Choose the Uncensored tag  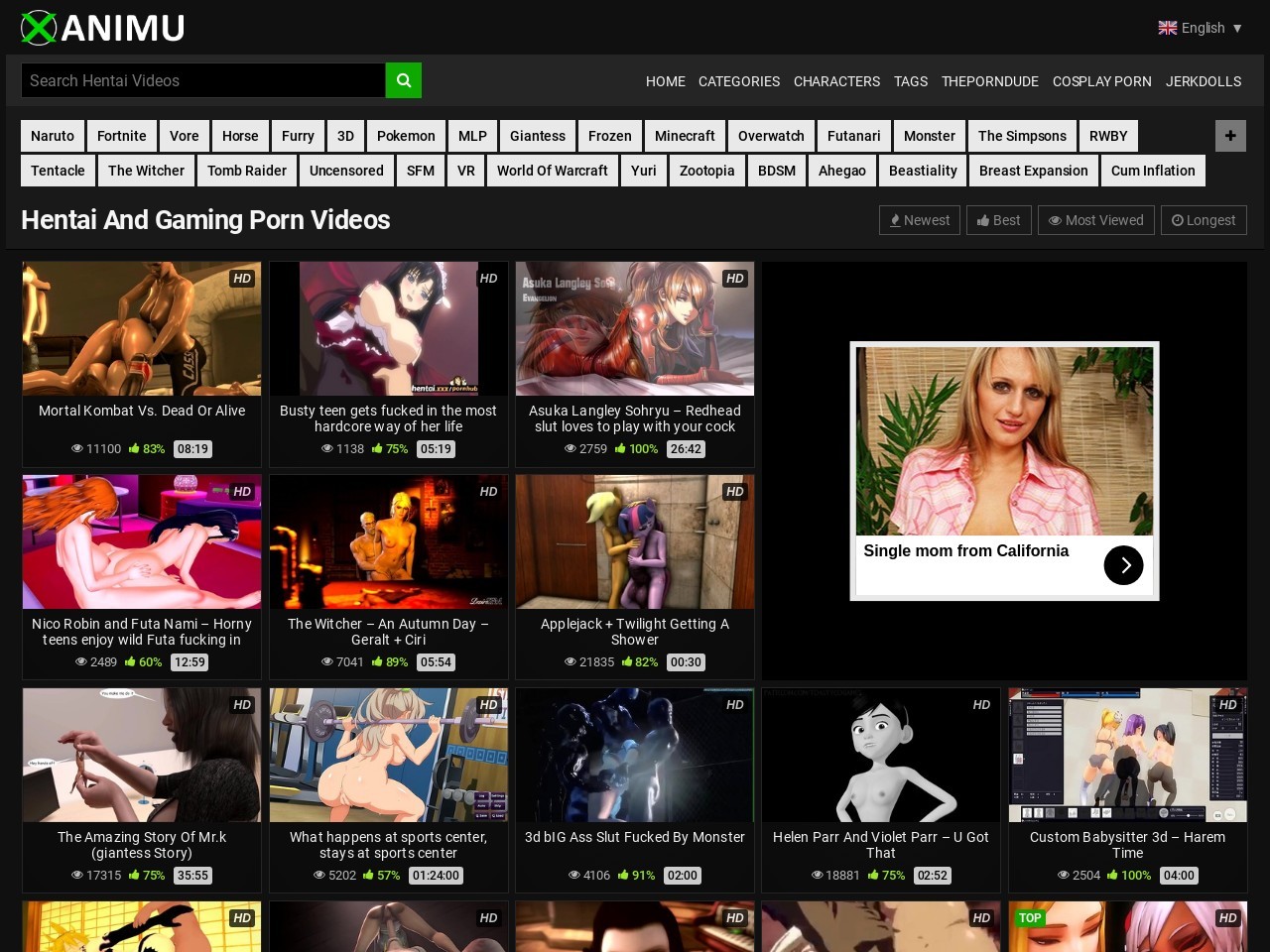point(346,171)
